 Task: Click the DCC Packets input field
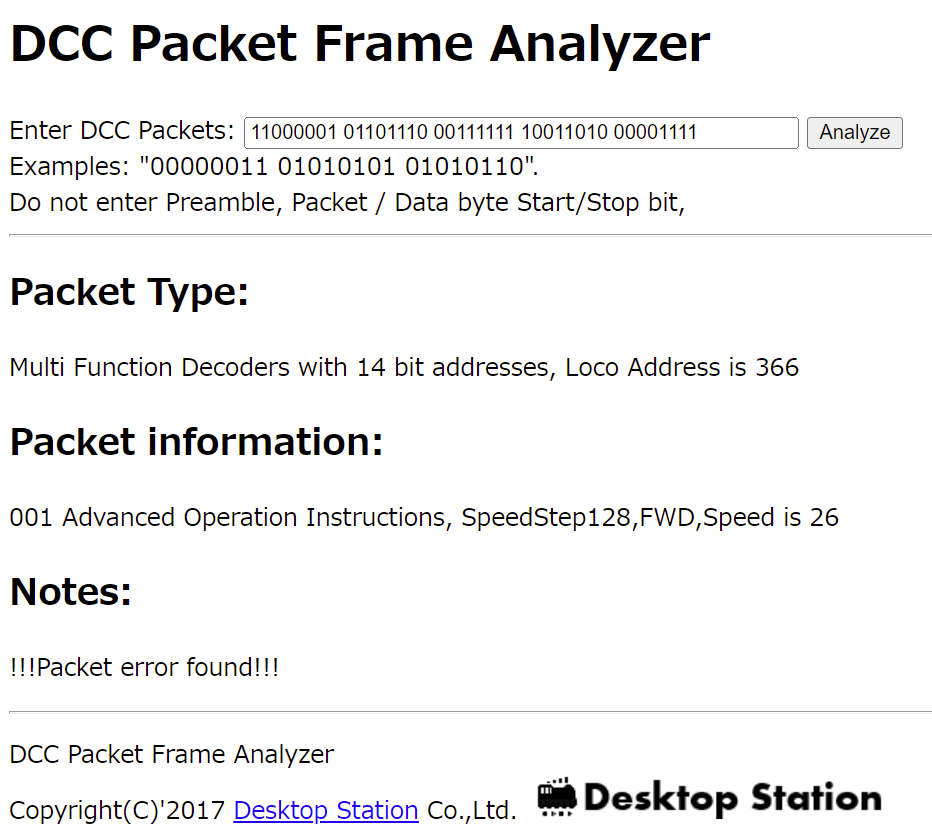520,132
